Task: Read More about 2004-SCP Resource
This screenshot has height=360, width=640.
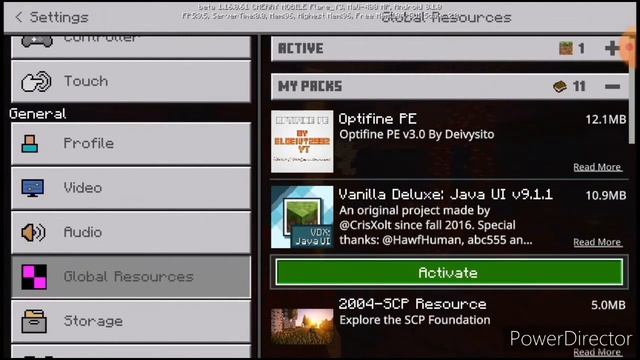Action: [597, 352]
